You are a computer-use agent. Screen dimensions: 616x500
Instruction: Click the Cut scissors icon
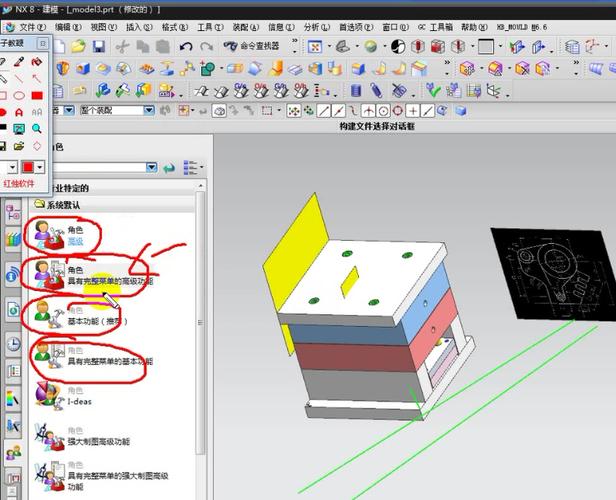point(123,47)
